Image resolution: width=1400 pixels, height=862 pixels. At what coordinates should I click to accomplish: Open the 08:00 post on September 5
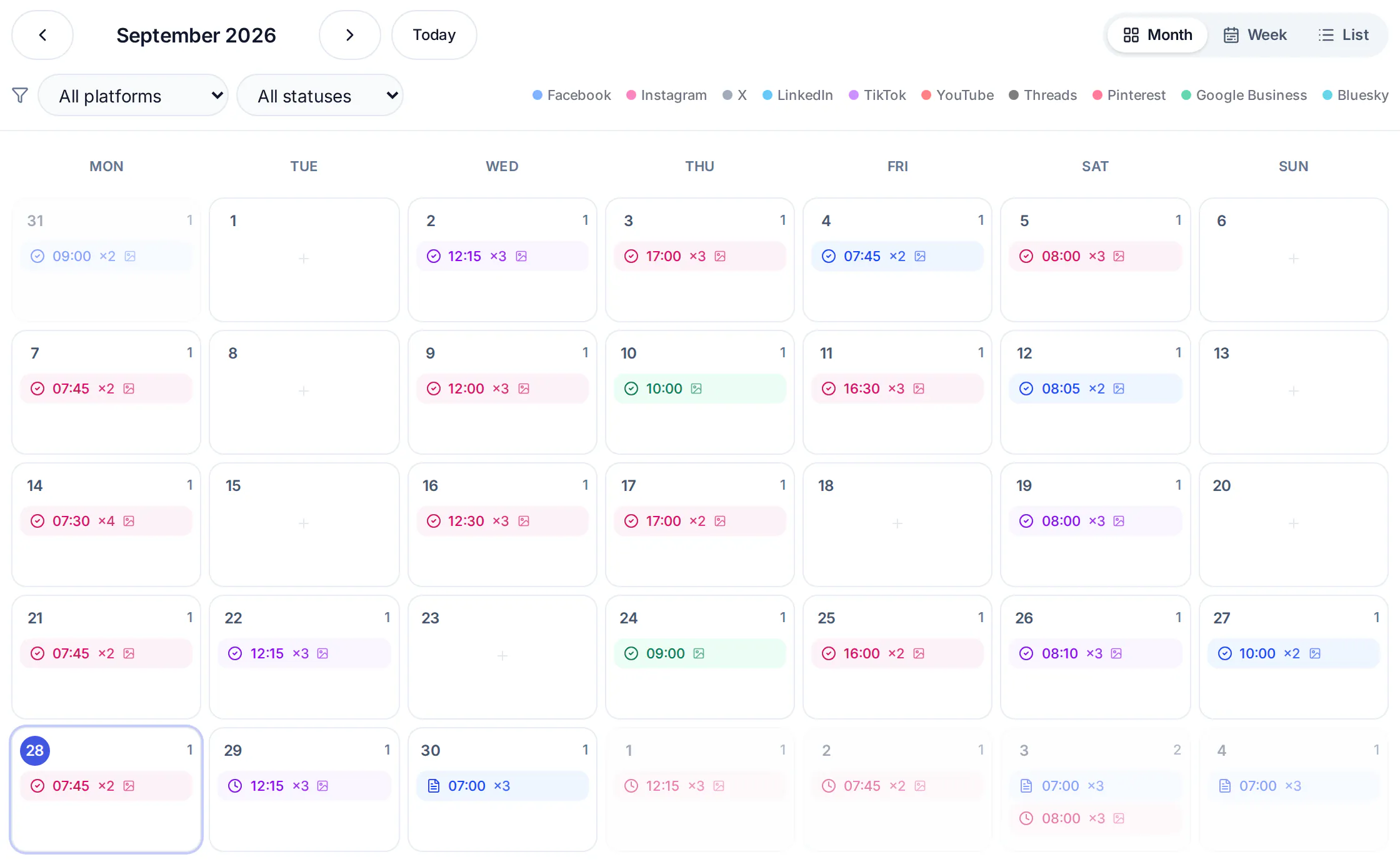pyautogui.click(x=1096, y=256)
